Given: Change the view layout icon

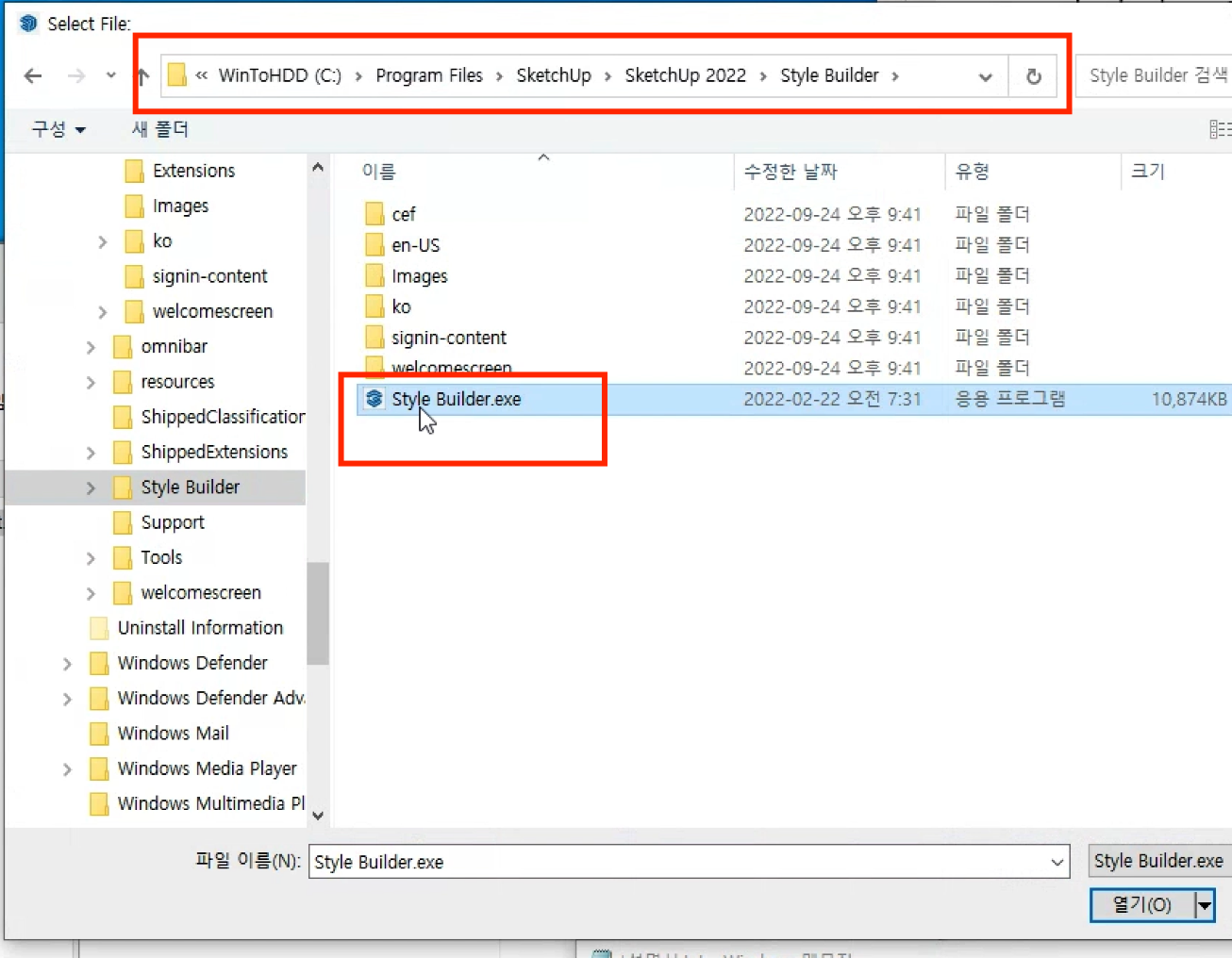Looking at the screenshot, I should (x=1220, y=129).
